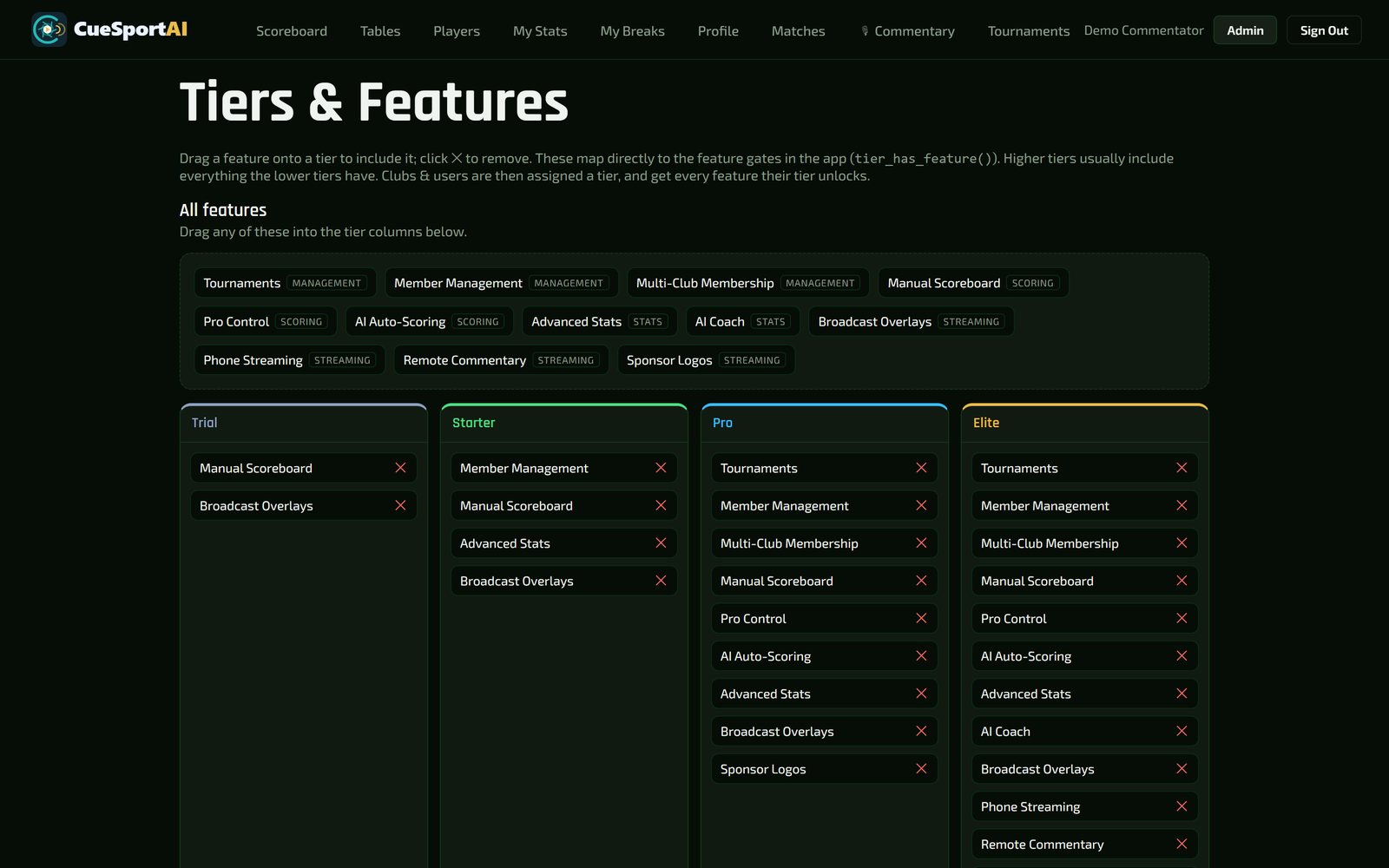Remove Member Management from Starter tier
Screen dimensions: 1389x868
click(661, 468)
